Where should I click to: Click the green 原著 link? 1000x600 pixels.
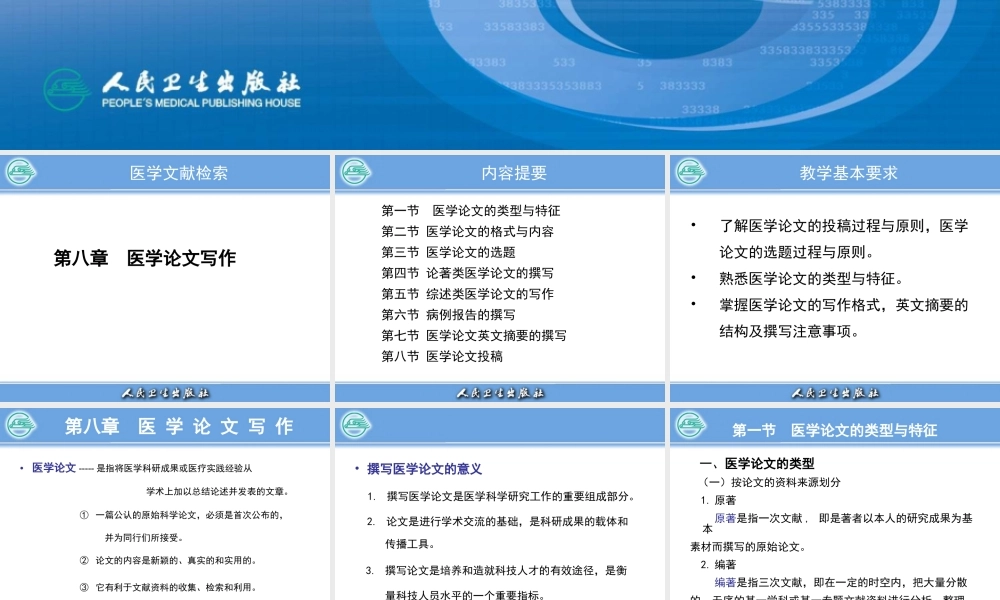[x=726, y=518]
